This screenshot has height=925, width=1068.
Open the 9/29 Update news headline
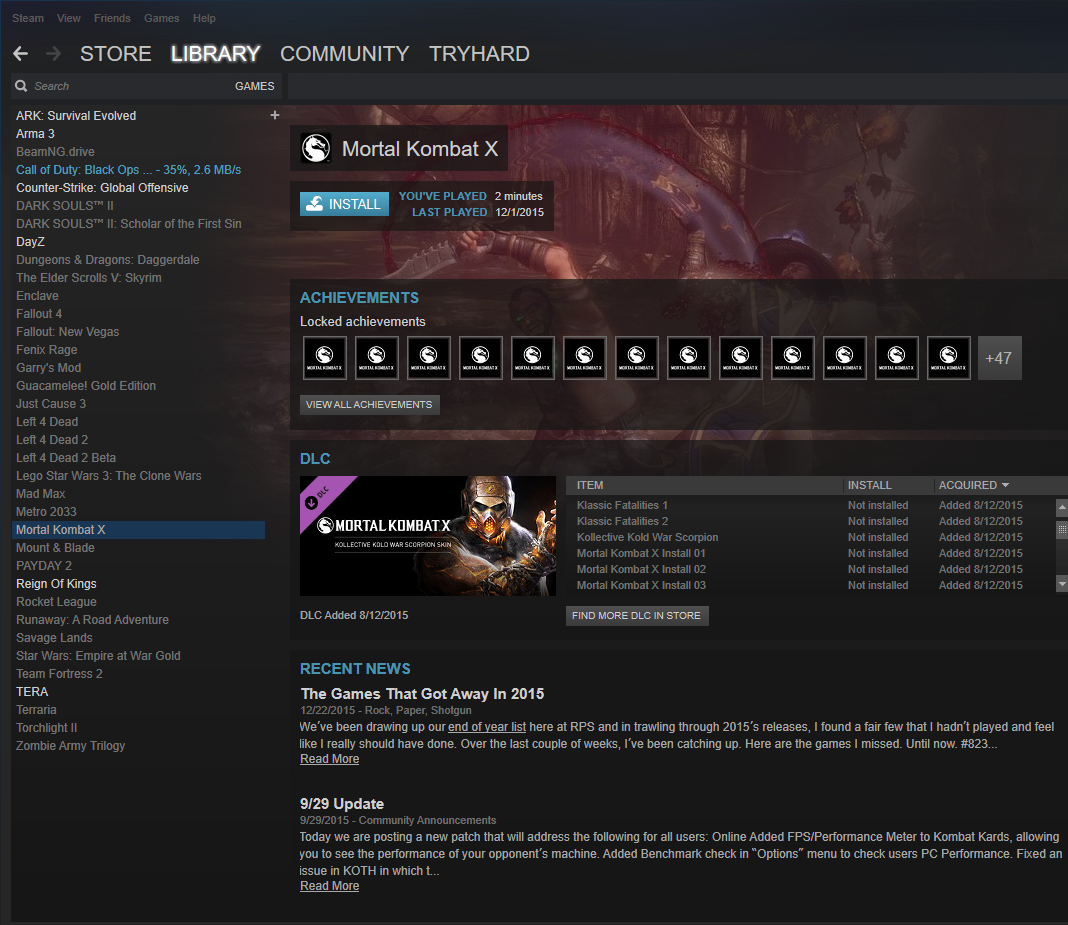click(x=342, y=804)
